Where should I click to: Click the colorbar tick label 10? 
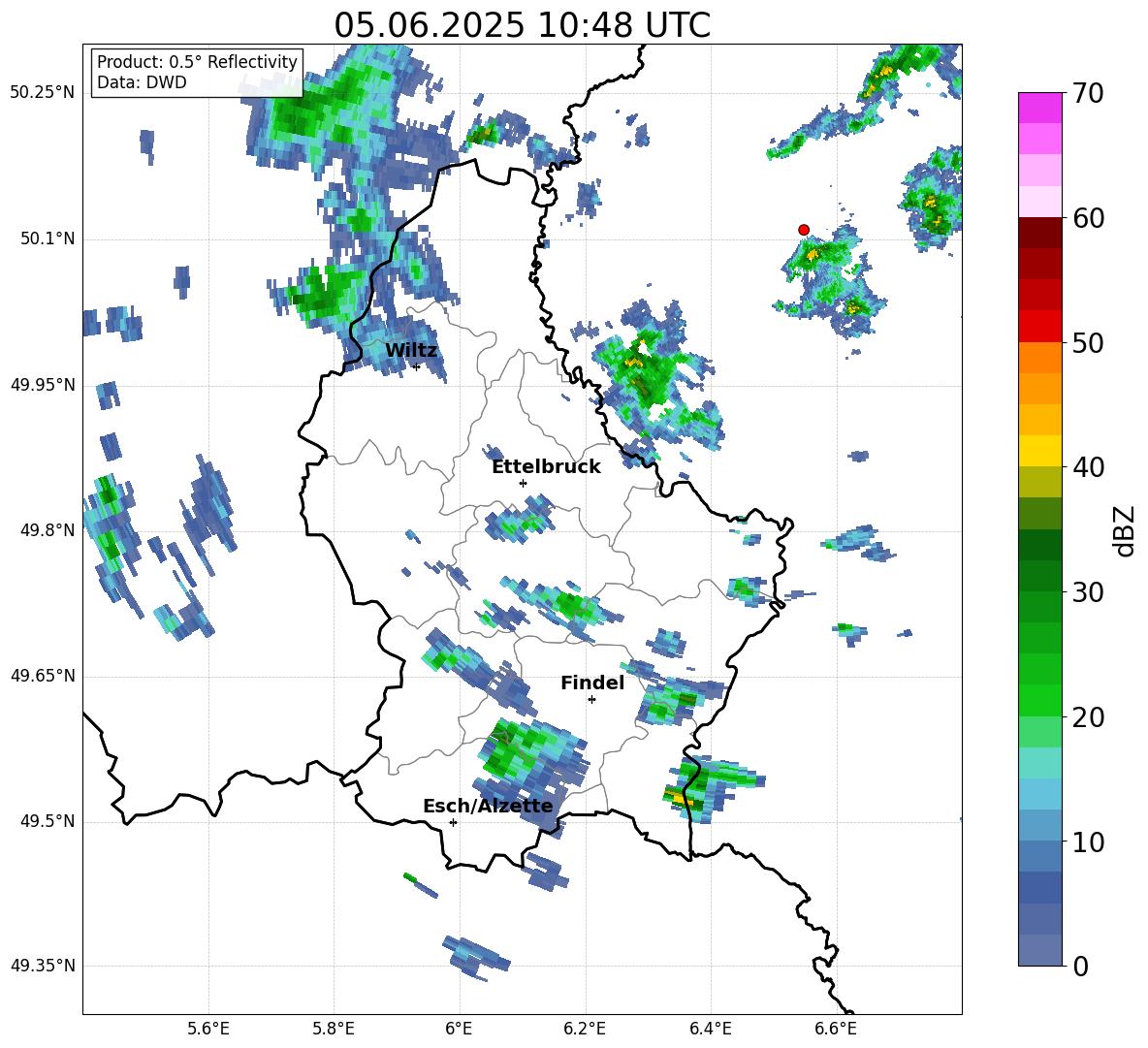1087,842
